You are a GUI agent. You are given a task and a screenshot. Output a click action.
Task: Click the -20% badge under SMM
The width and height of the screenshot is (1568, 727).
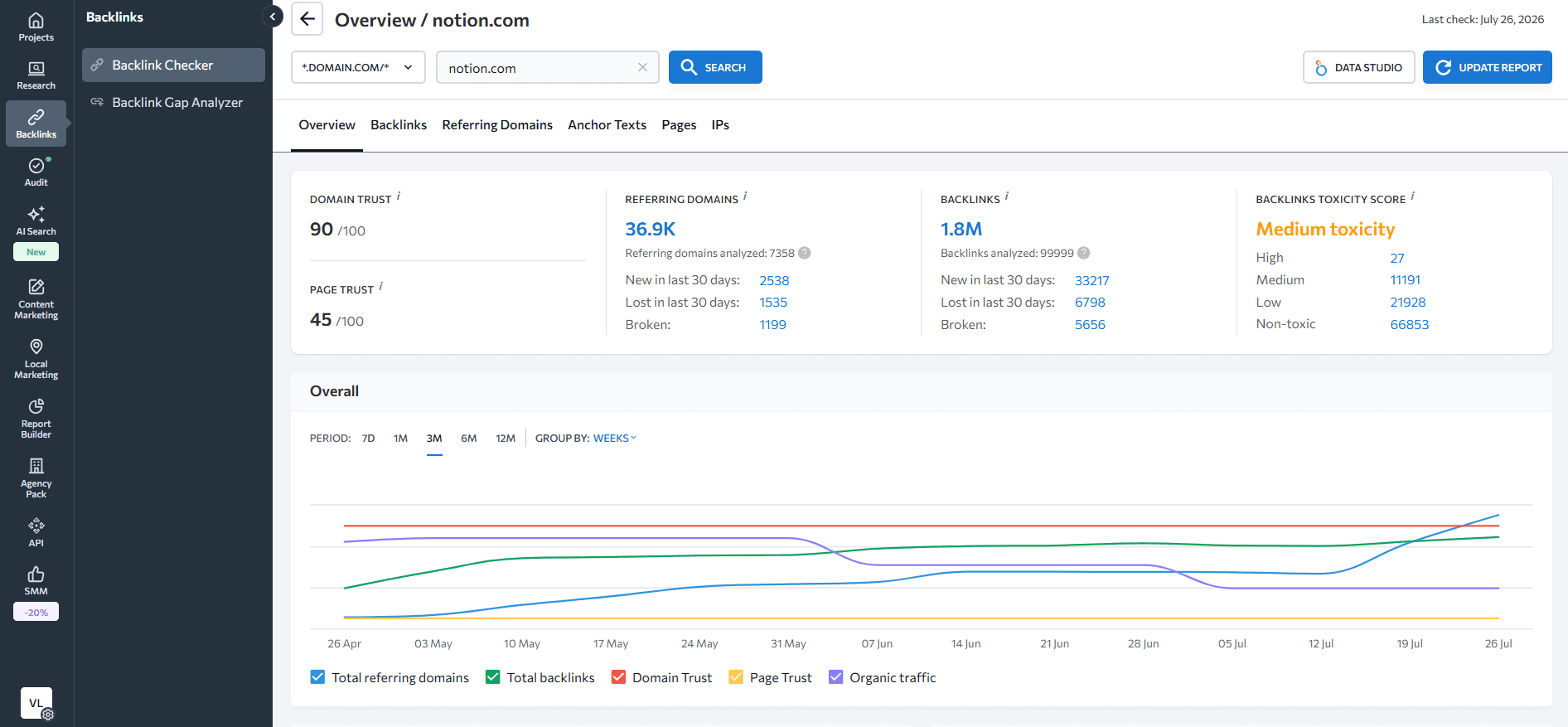[x=36, y=612]
